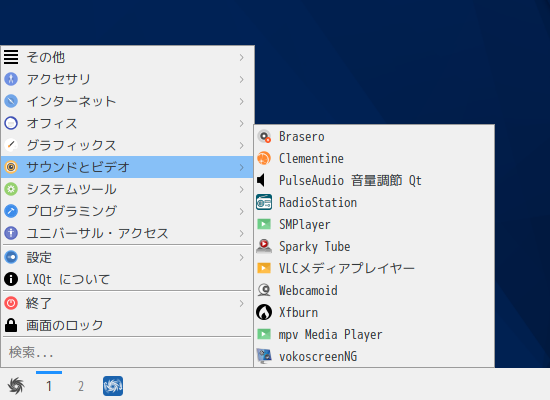Image resolution: width=550 pixels, height=400 pixels.
Task: Expand the プログラミング submenu arrow
Action: click(242, 211)
